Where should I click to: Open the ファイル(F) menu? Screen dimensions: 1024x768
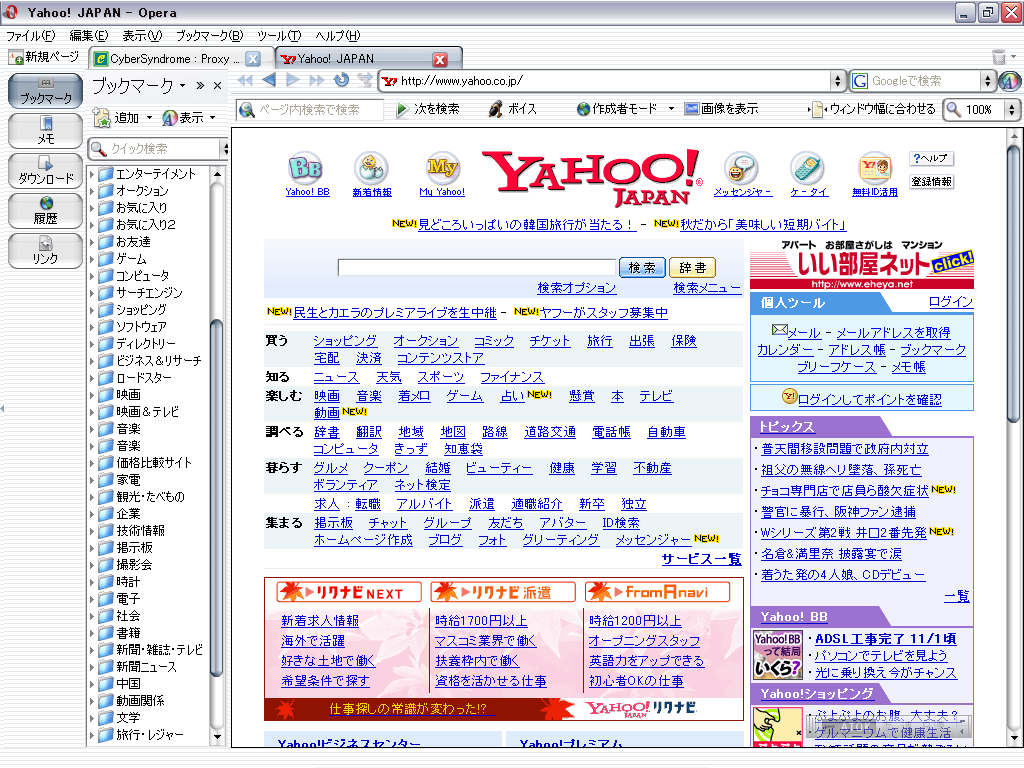31,36
